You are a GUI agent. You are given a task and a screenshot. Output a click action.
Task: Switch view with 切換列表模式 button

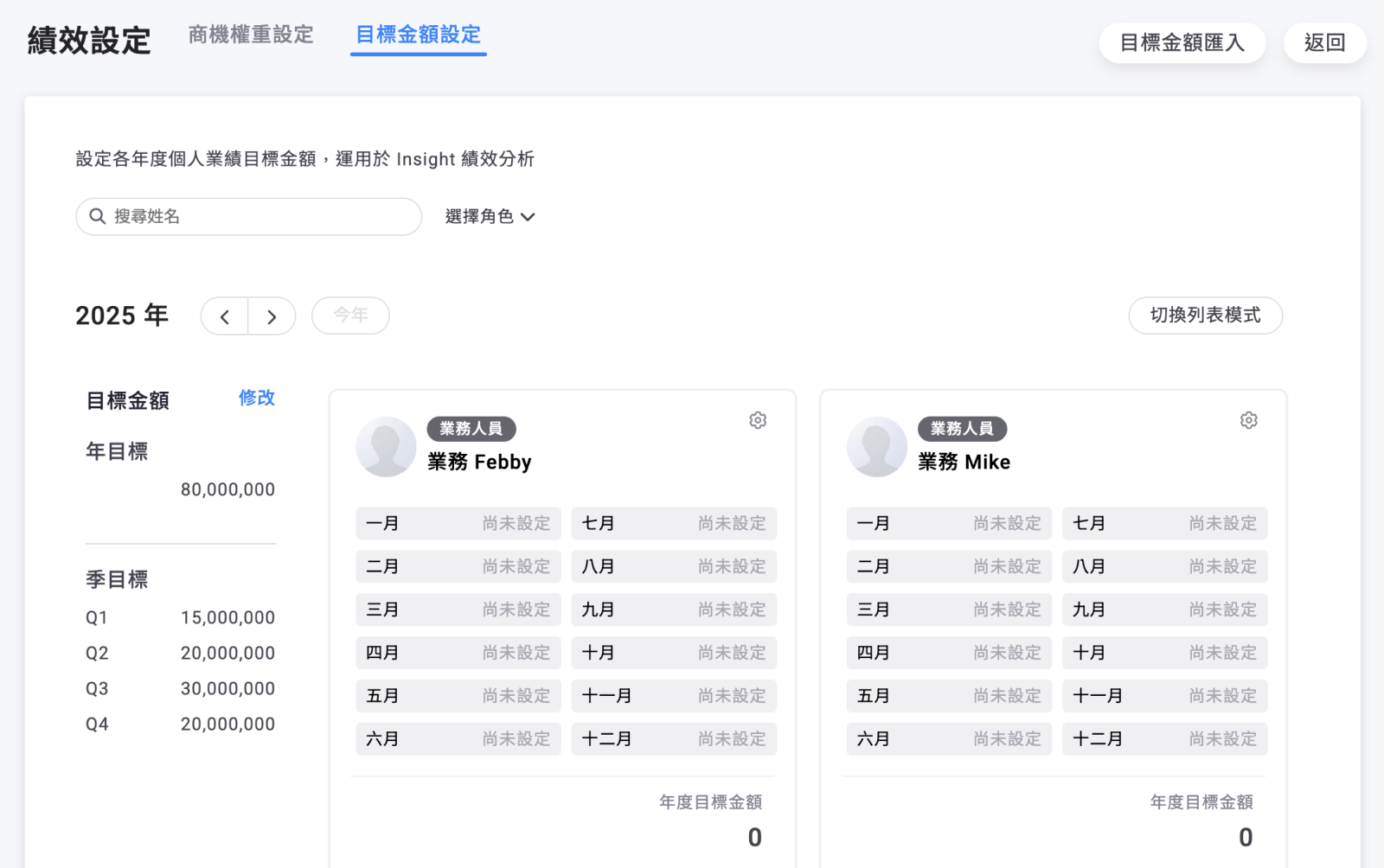1205,316
